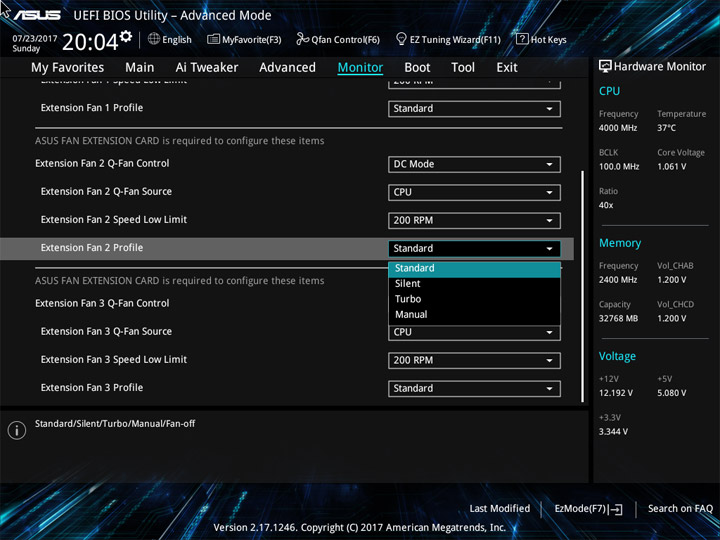Select the Extension Fan 2 Profile row label
The image size is (720, 540).
coord(92,248)
